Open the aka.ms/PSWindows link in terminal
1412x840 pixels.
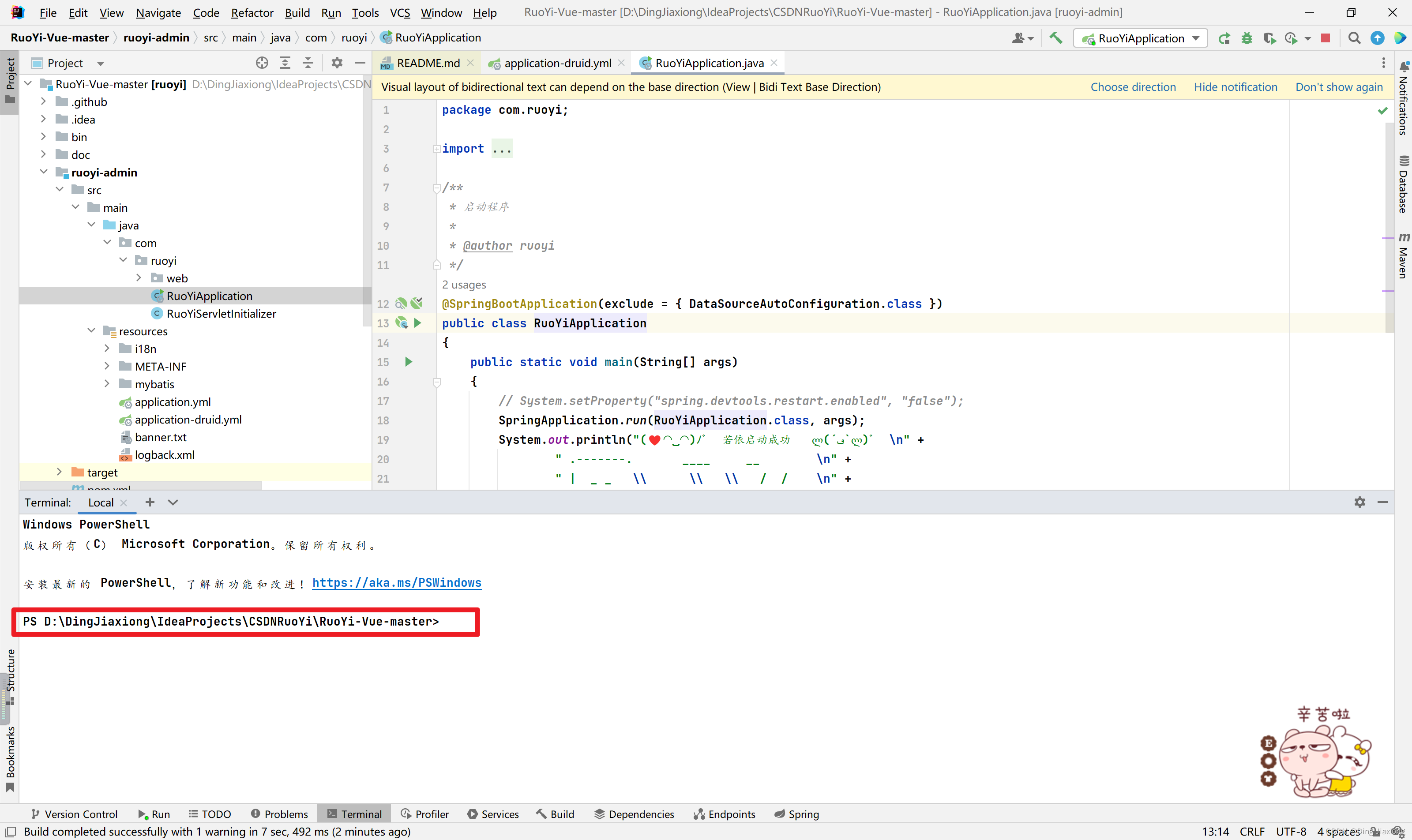pos(396,582)
